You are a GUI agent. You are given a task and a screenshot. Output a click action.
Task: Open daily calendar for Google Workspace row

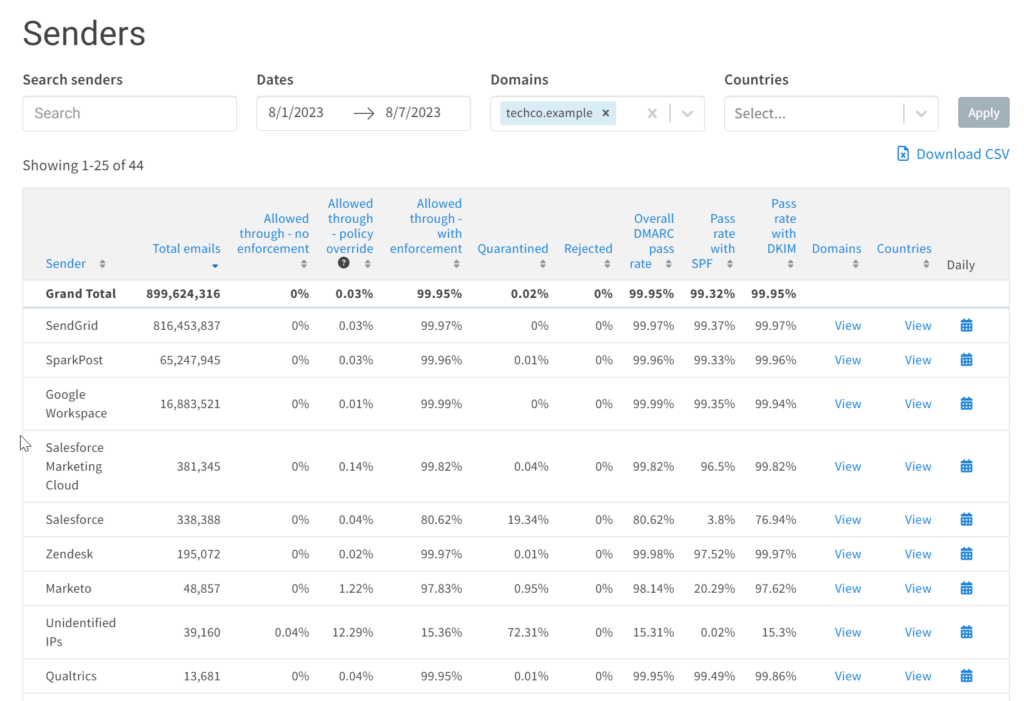(x=967, y=404)
